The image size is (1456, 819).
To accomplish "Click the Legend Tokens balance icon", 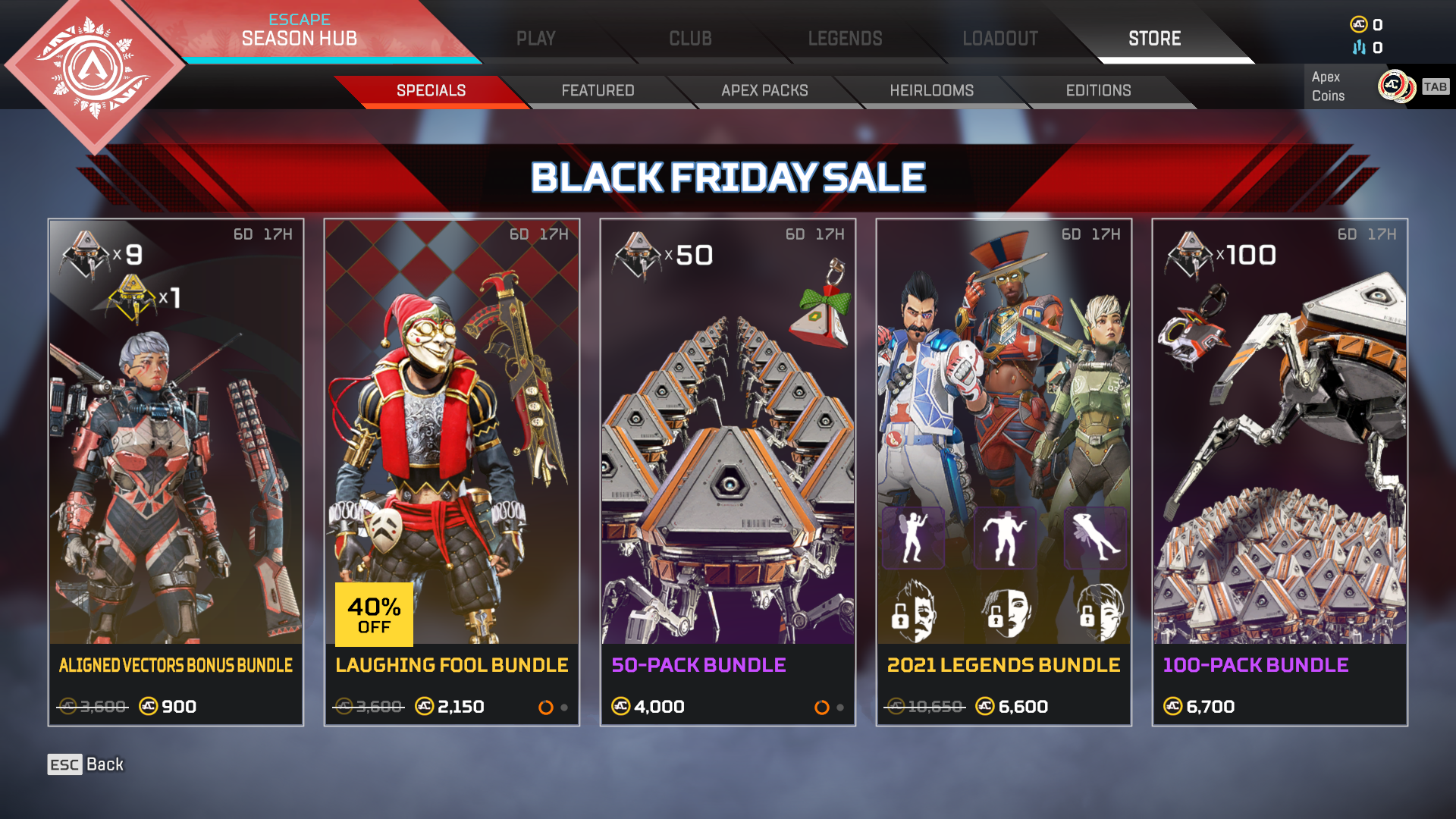I will click(1358, 47).
